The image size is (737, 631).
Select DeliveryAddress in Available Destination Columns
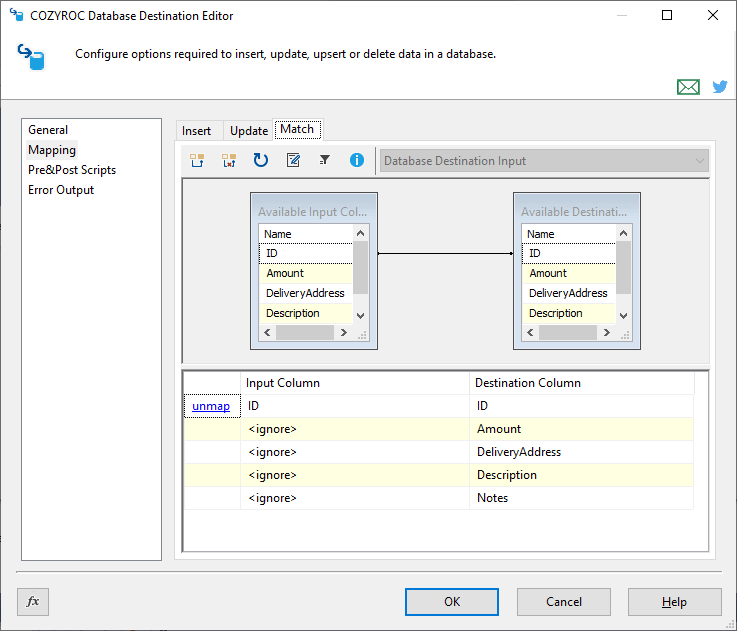[x=569, y=293]
